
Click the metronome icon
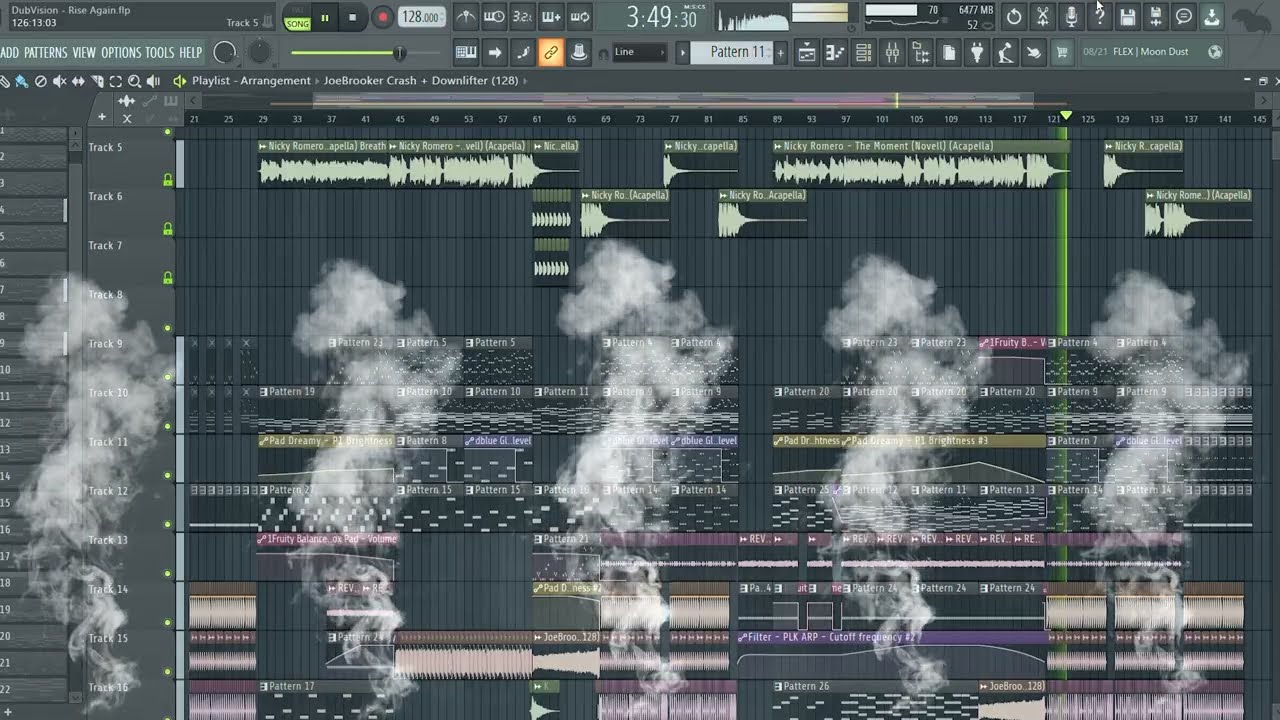(466, 17)
